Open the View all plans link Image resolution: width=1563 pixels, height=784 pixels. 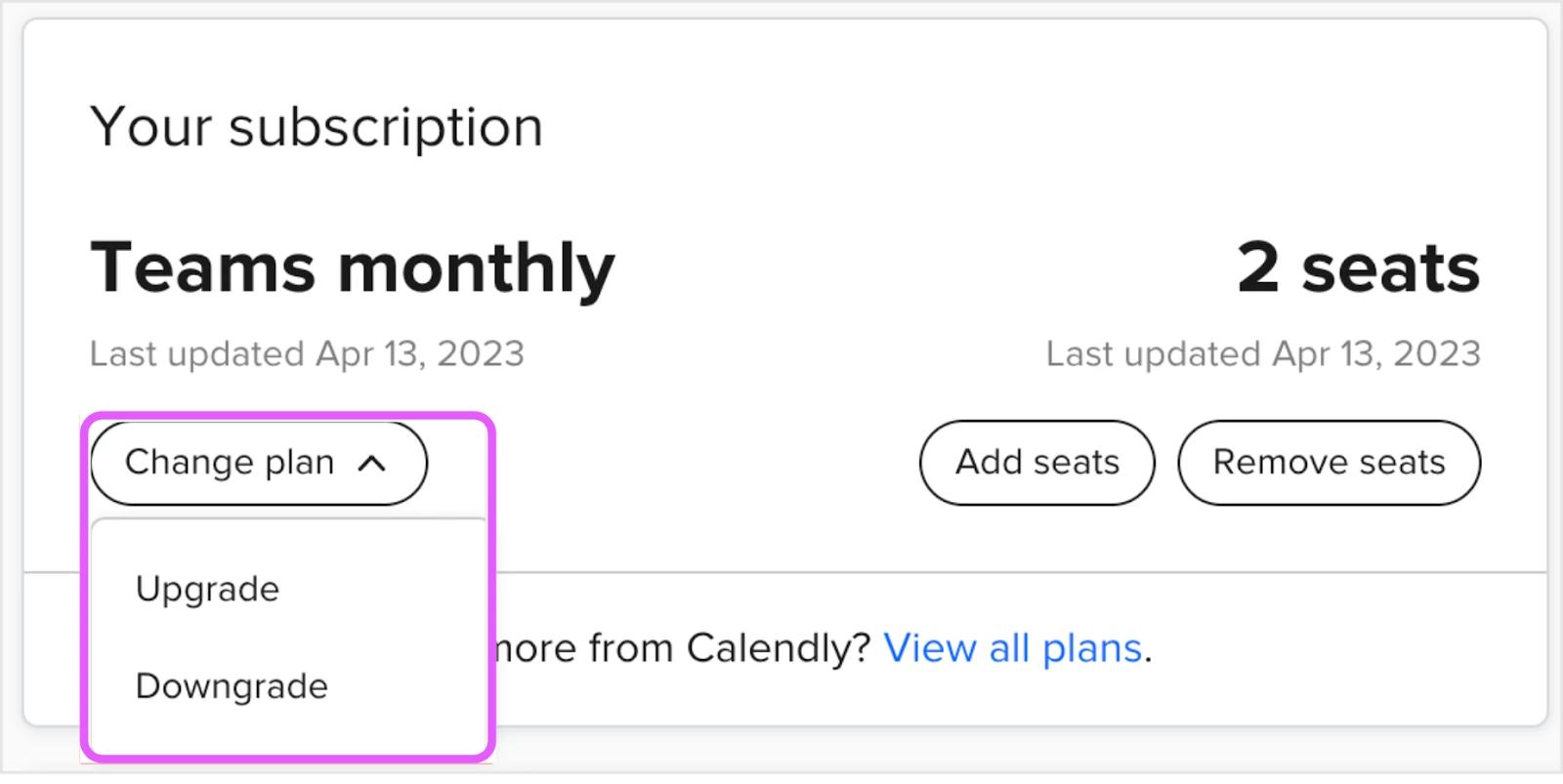[x=1013, y=648]
